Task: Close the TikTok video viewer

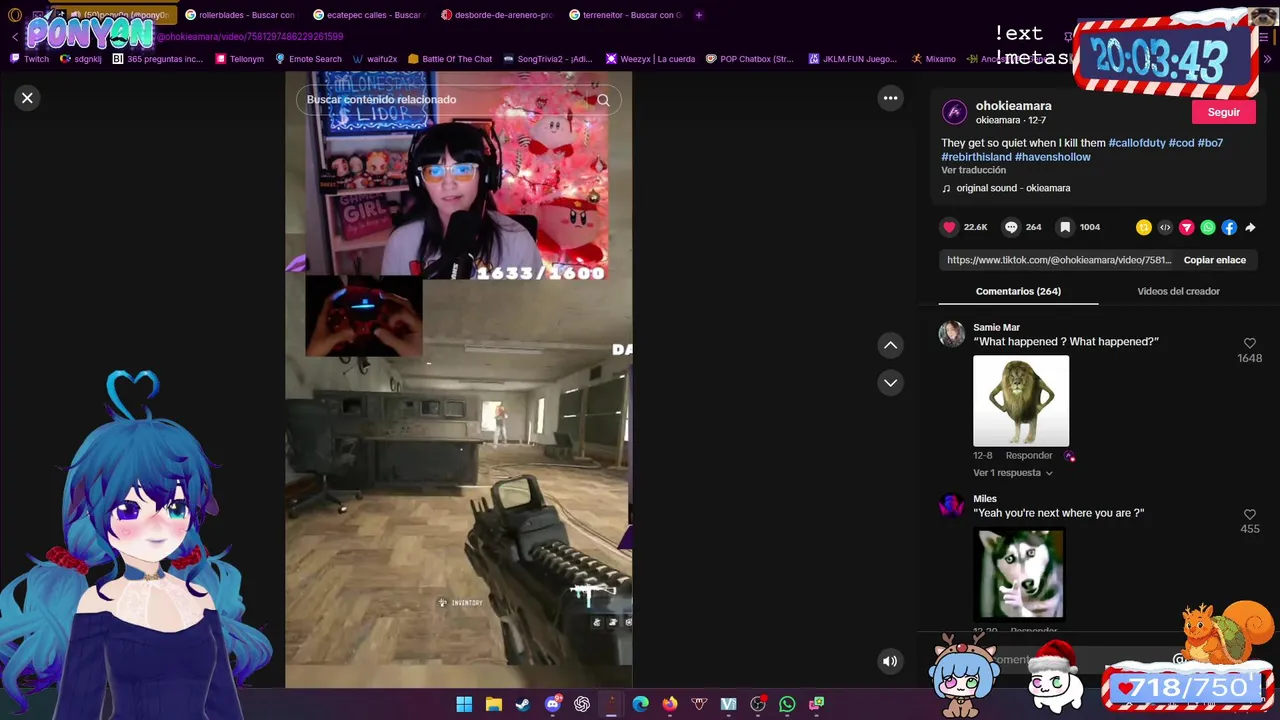Action: coord(27,98)
